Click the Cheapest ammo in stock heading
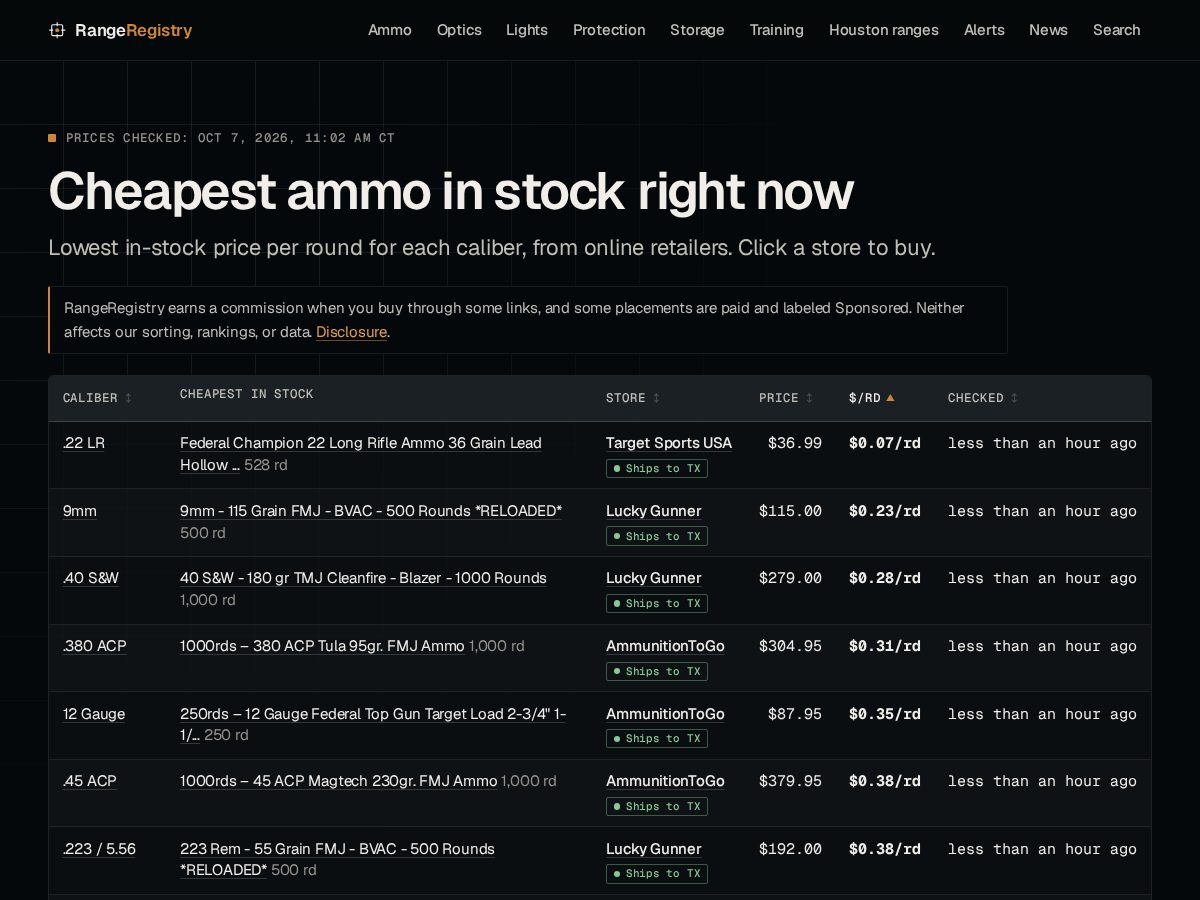The width and height of the screenshot is (1200, 900). pyautogui.click(x=451, y=191)
